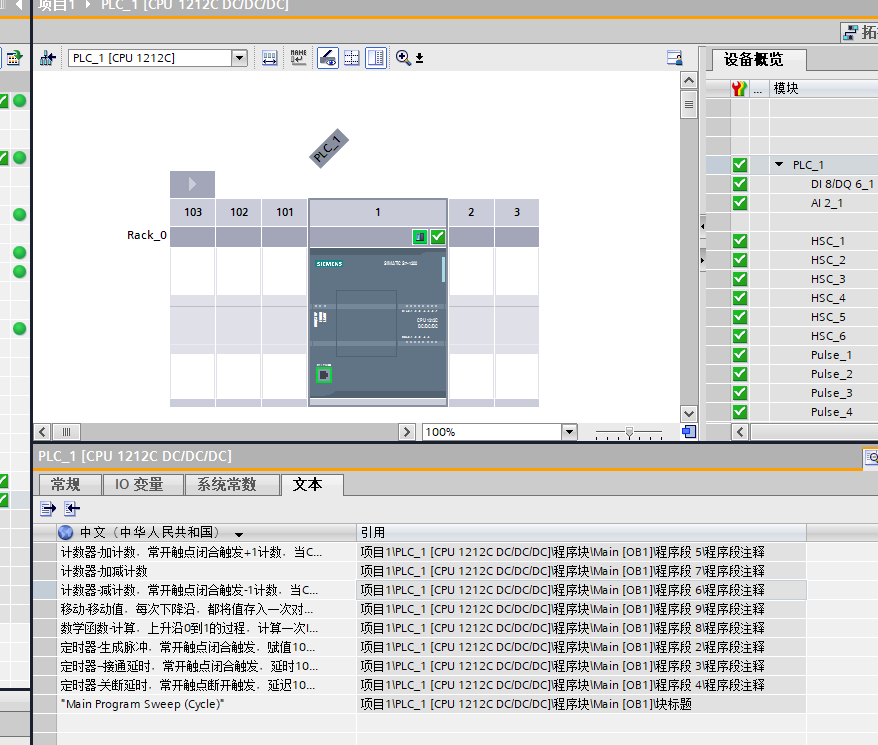Click the status check for Pulse_1
Viewport: 878px width, 745px height.
click(x=740, y=355)
